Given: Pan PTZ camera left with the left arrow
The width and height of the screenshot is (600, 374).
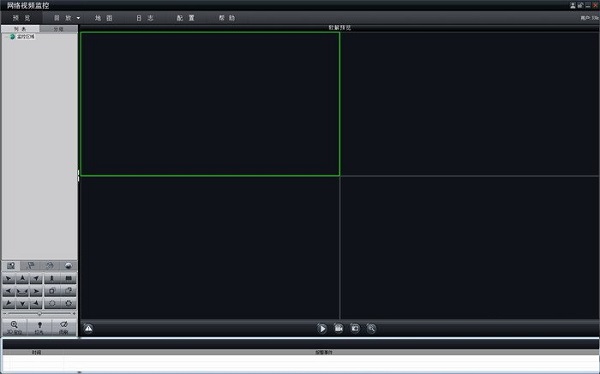Looking at the screenshot, I should 9,291.
